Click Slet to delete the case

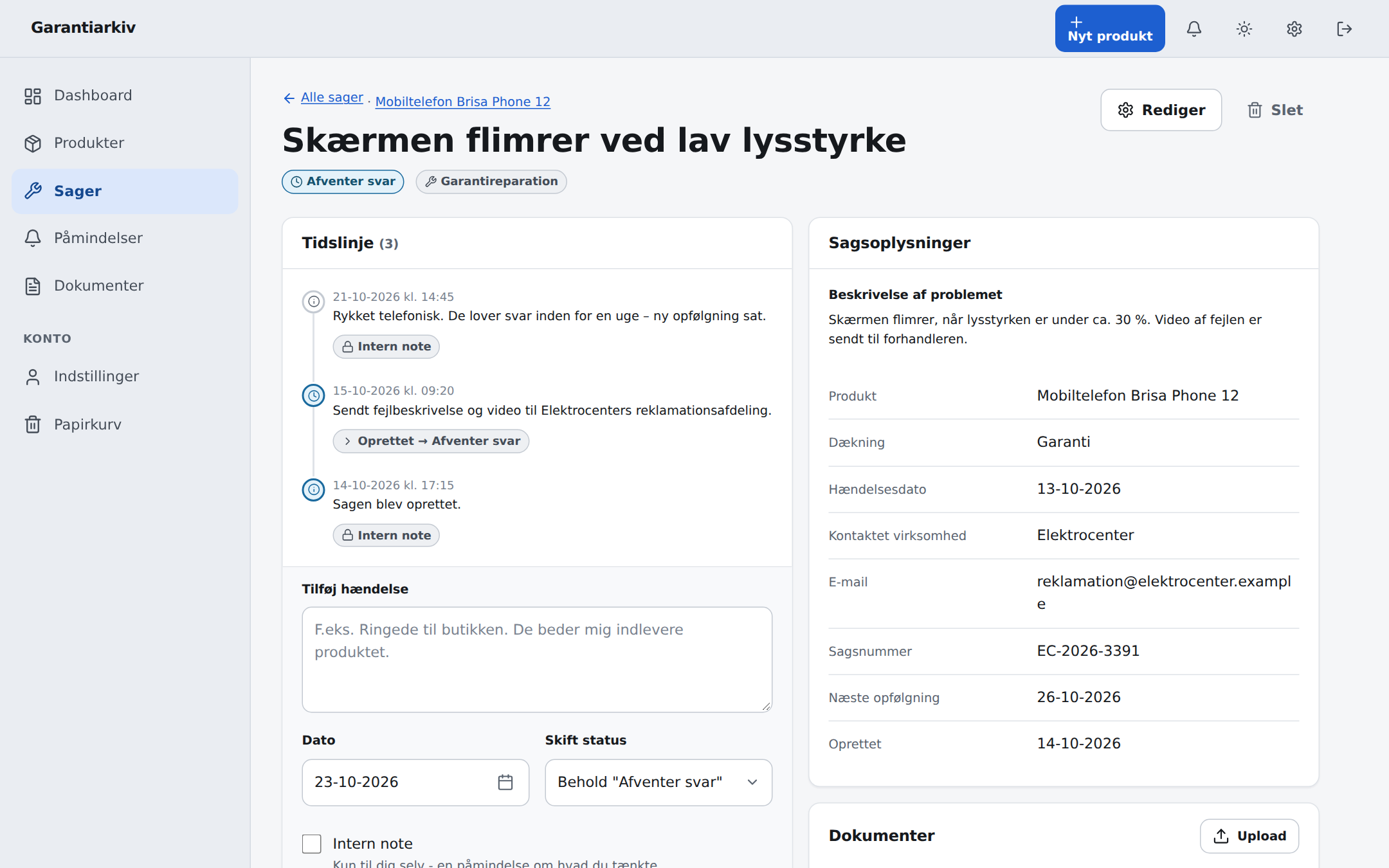click(x=1275, y=110)
